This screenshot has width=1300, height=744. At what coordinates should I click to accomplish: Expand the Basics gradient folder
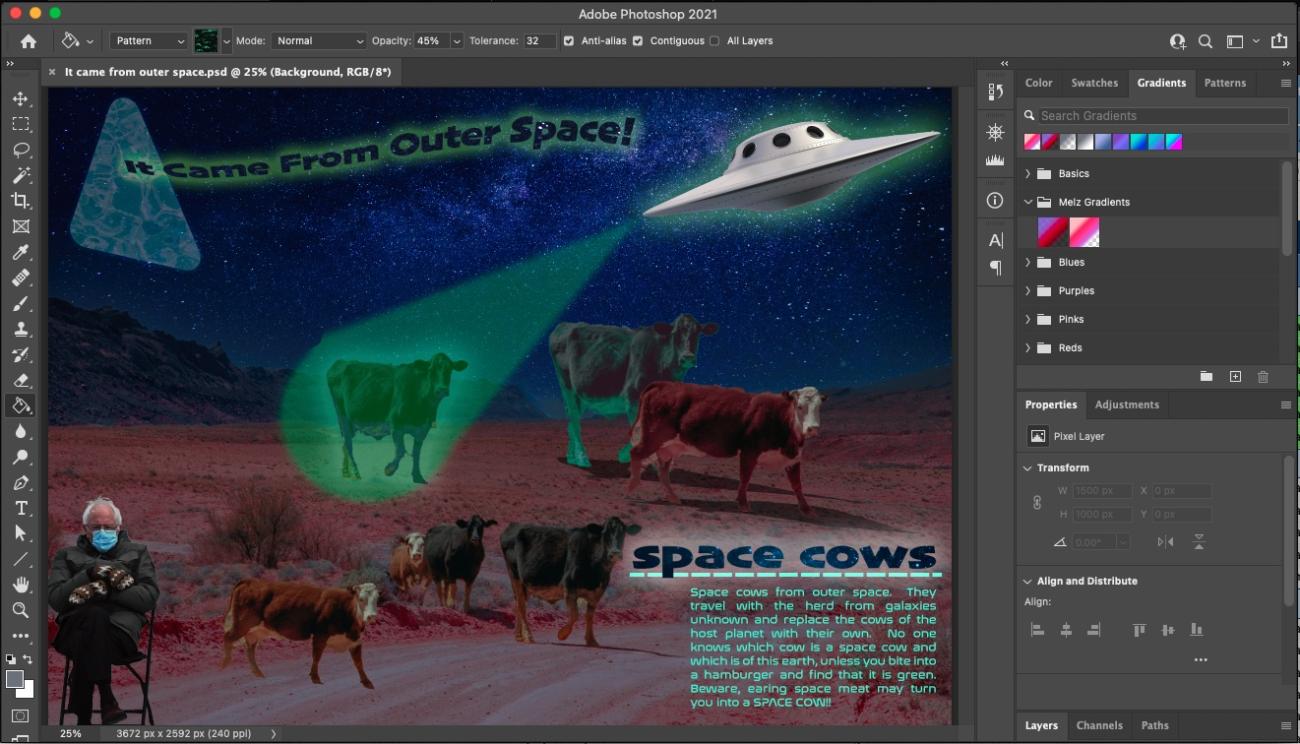(1027, 174)
